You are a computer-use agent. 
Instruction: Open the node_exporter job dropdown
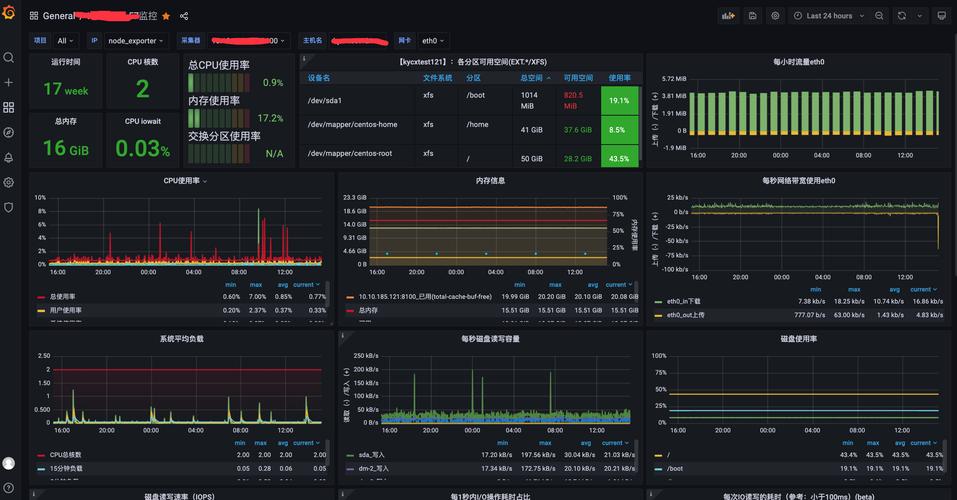click(x=135, y=40)
